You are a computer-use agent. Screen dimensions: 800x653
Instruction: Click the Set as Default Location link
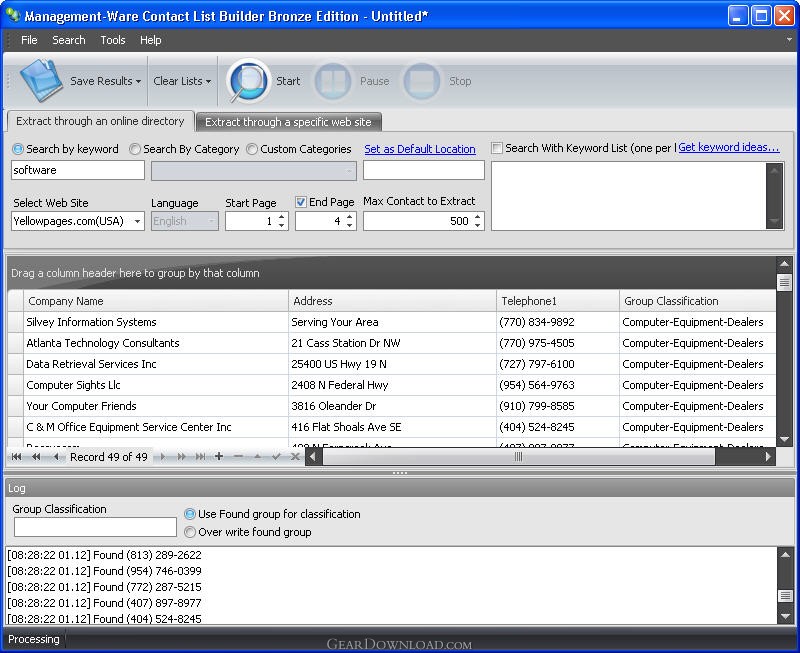pos(420,149)
